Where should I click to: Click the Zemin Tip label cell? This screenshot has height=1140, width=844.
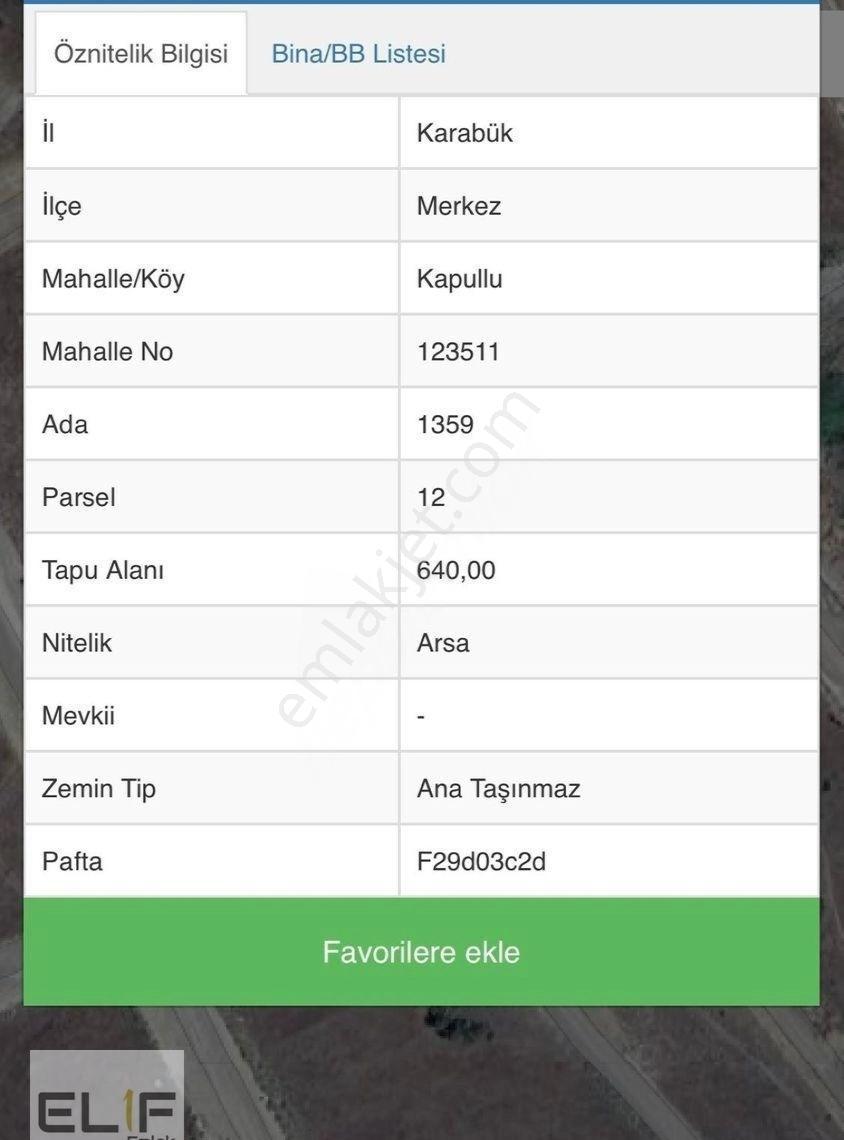tap(212, 789)
